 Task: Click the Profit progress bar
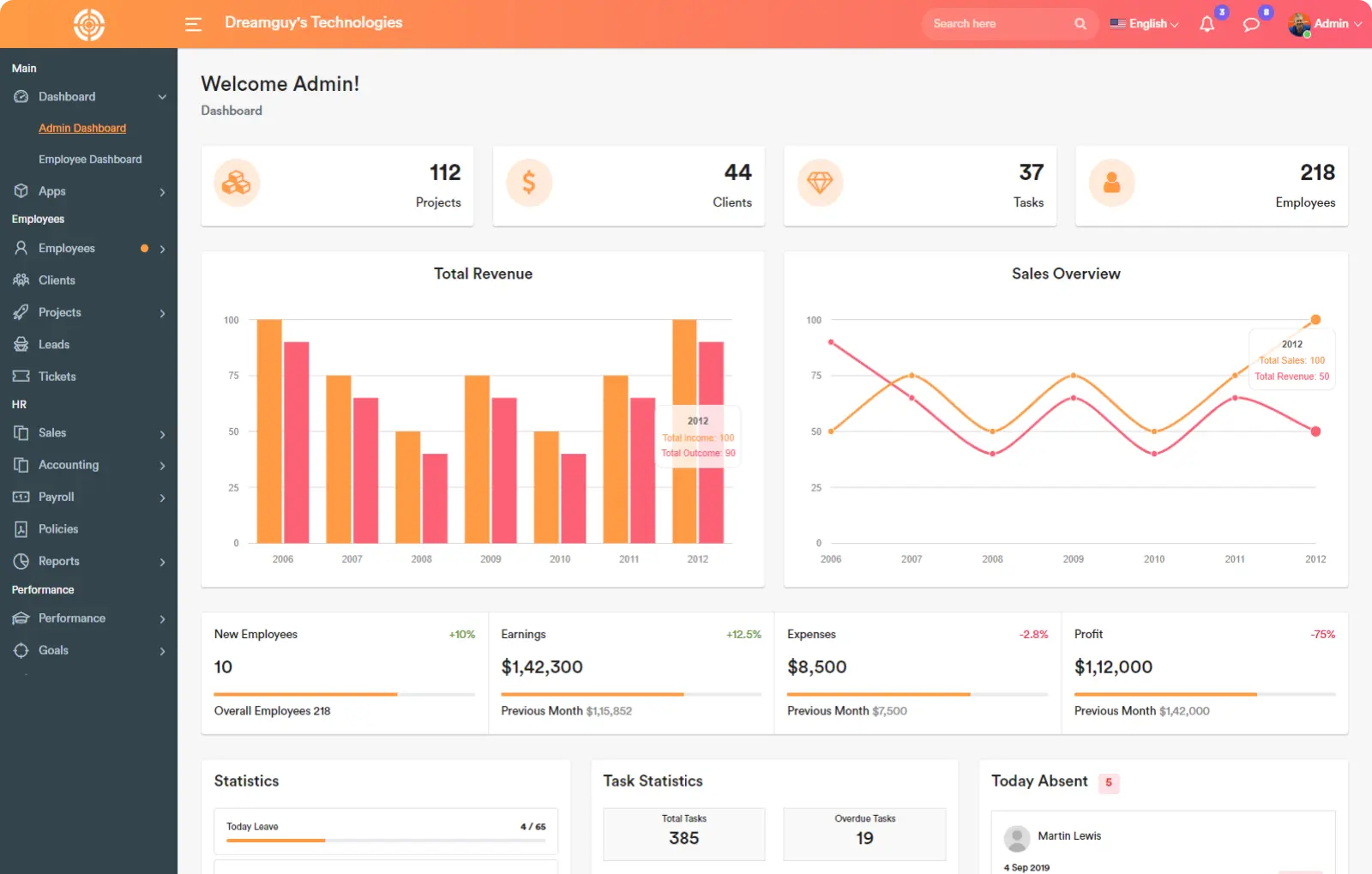coord(1205,694)
